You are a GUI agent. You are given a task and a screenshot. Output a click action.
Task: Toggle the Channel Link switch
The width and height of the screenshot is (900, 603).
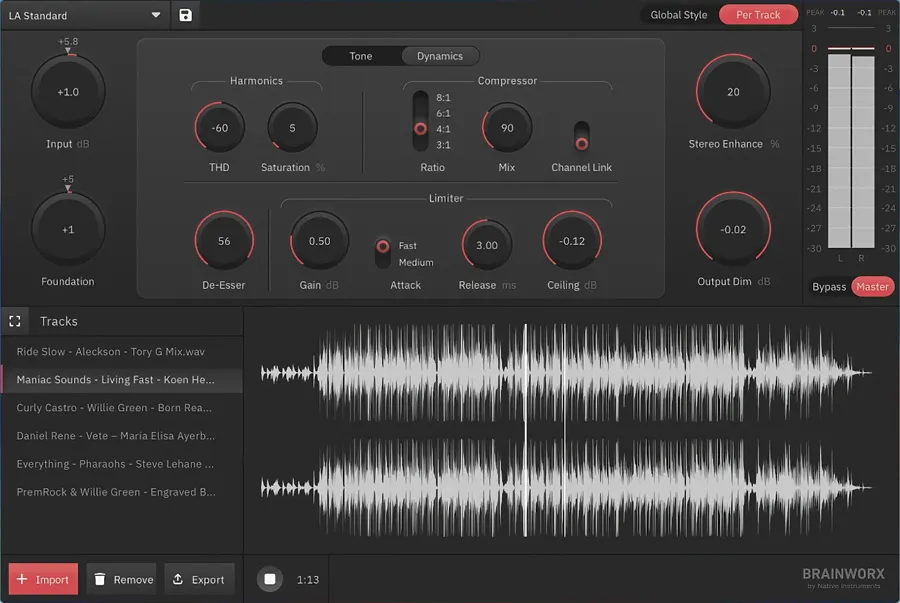pyautogui.click(x=581, y=136)
